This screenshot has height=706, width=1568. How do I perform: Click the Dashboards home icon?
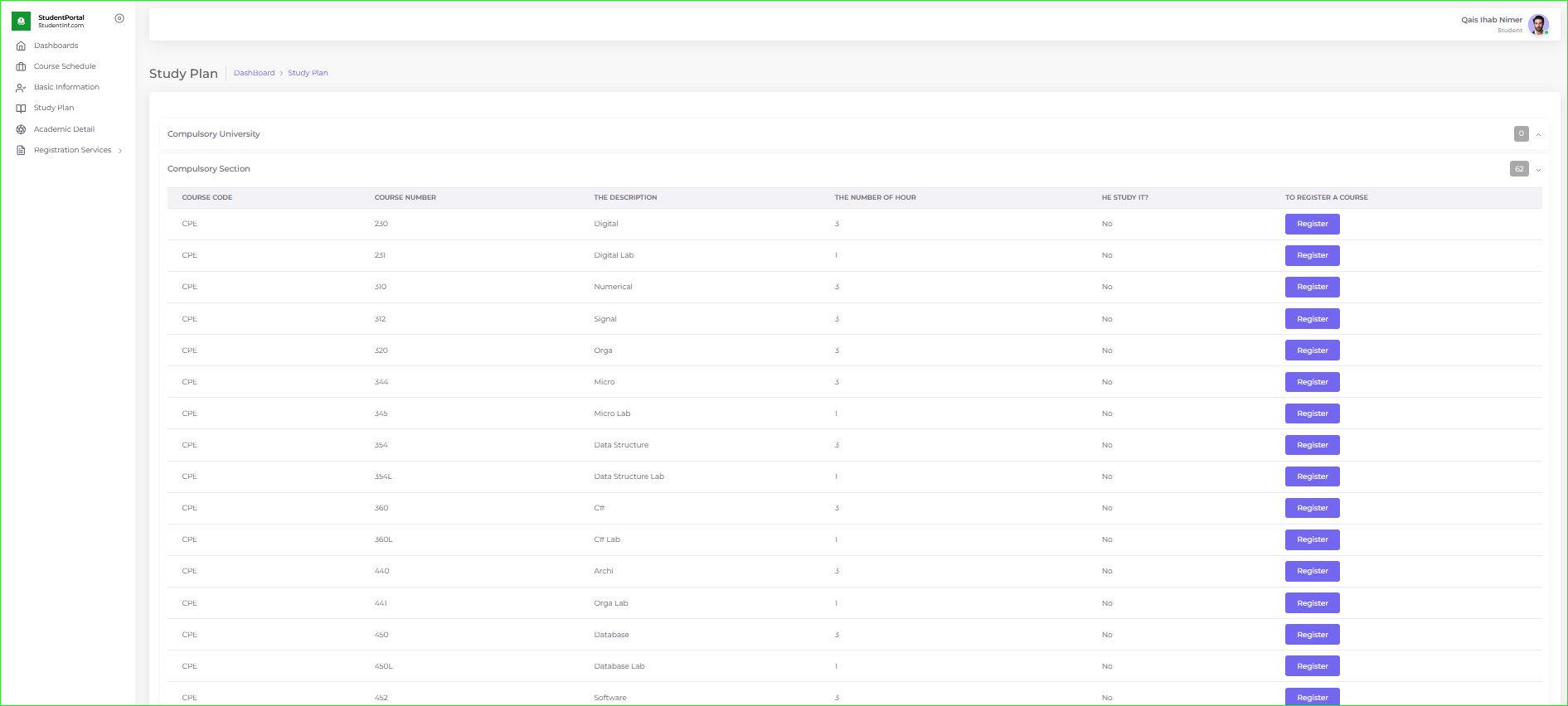(21, 46)
